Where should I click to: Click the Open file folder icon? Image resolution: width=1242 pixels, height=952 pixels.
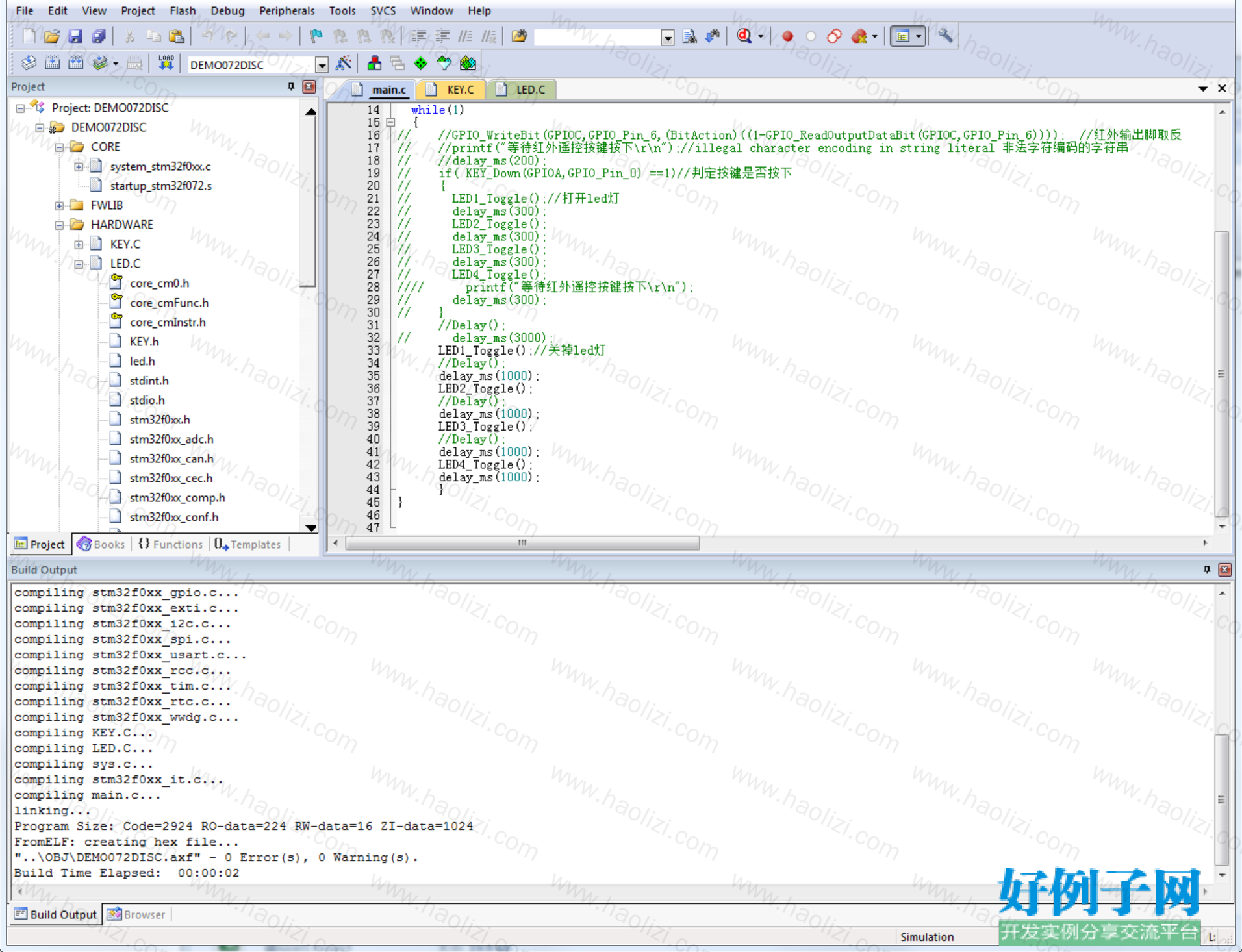(x=52, y=36)
